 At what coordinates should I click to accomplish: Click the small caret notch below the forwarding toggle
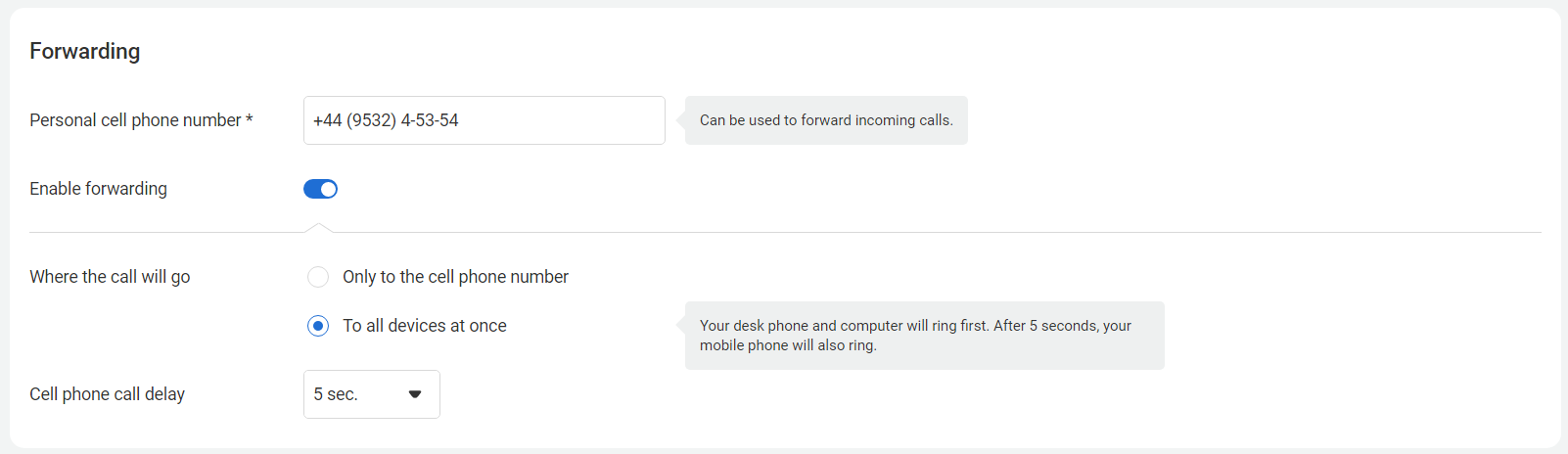pos(318,228)
